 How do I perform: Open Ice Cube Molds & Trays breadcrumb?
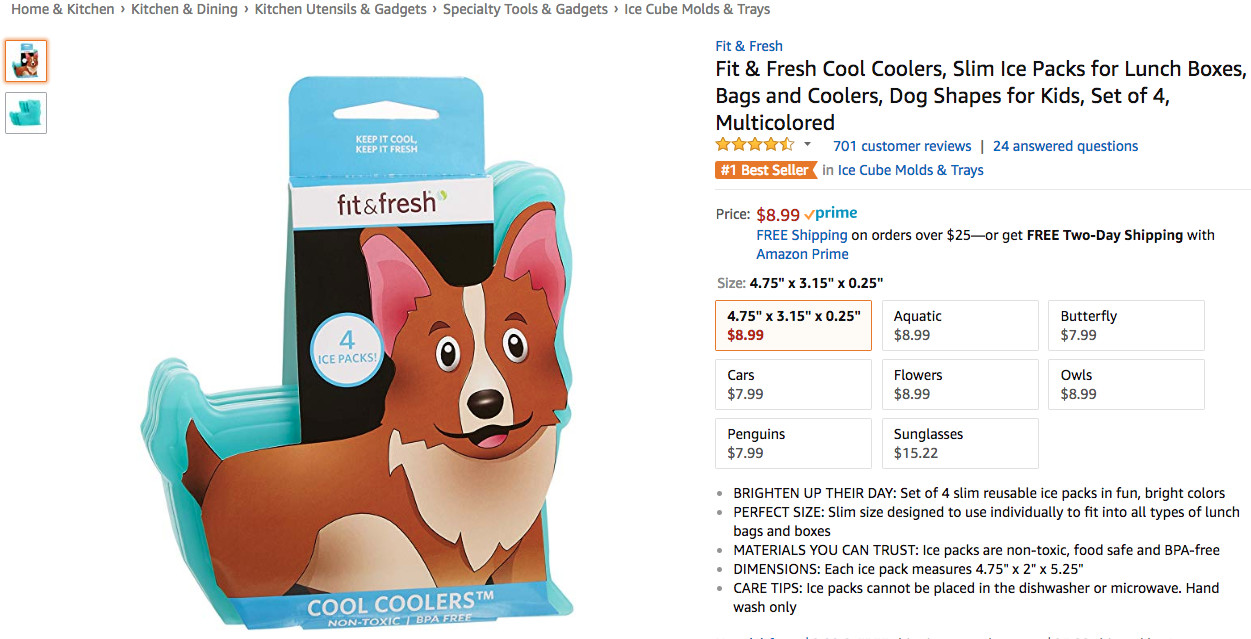coord(697,9)
